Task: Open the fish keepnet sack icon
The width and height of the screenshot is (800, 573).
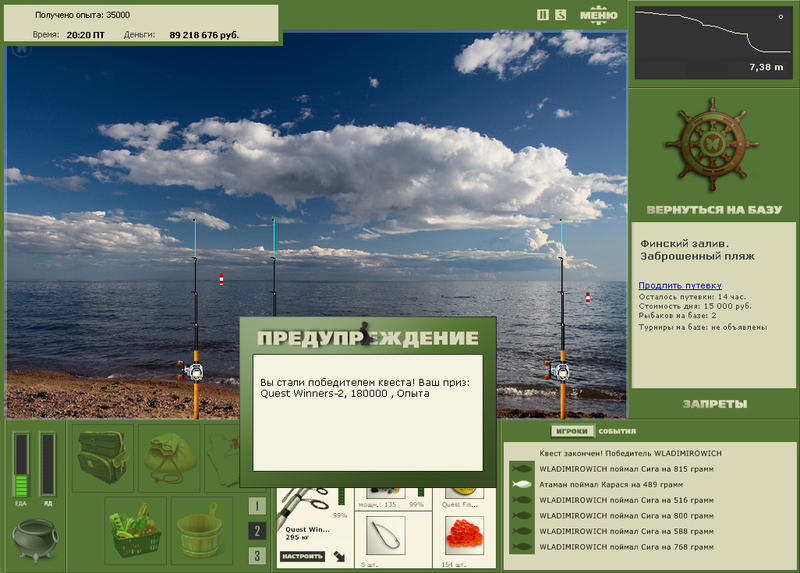Action: [170, 458]
